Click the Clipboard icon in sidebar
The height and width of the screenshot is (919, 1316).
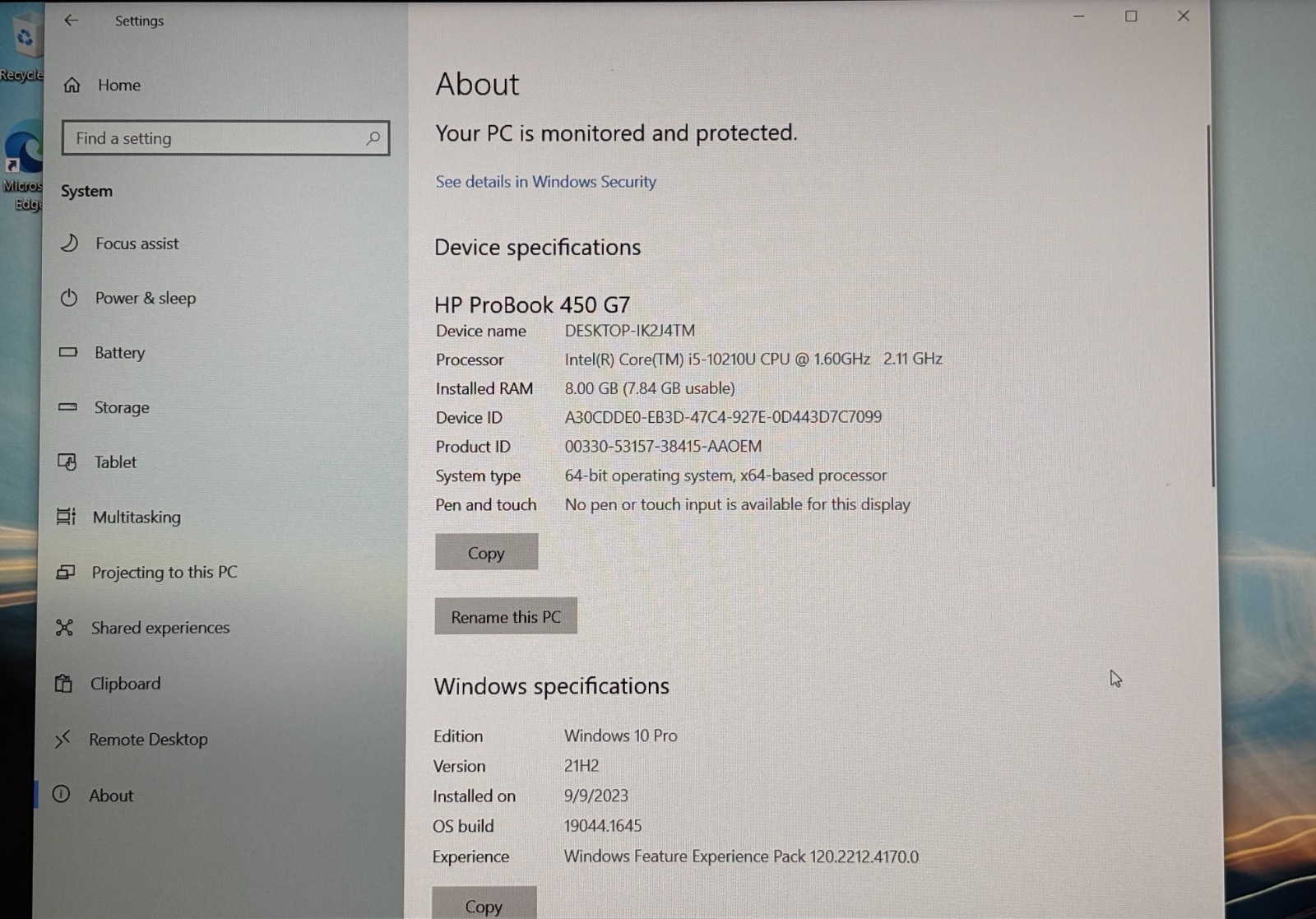pyautogui.click(x=63, y=683)
